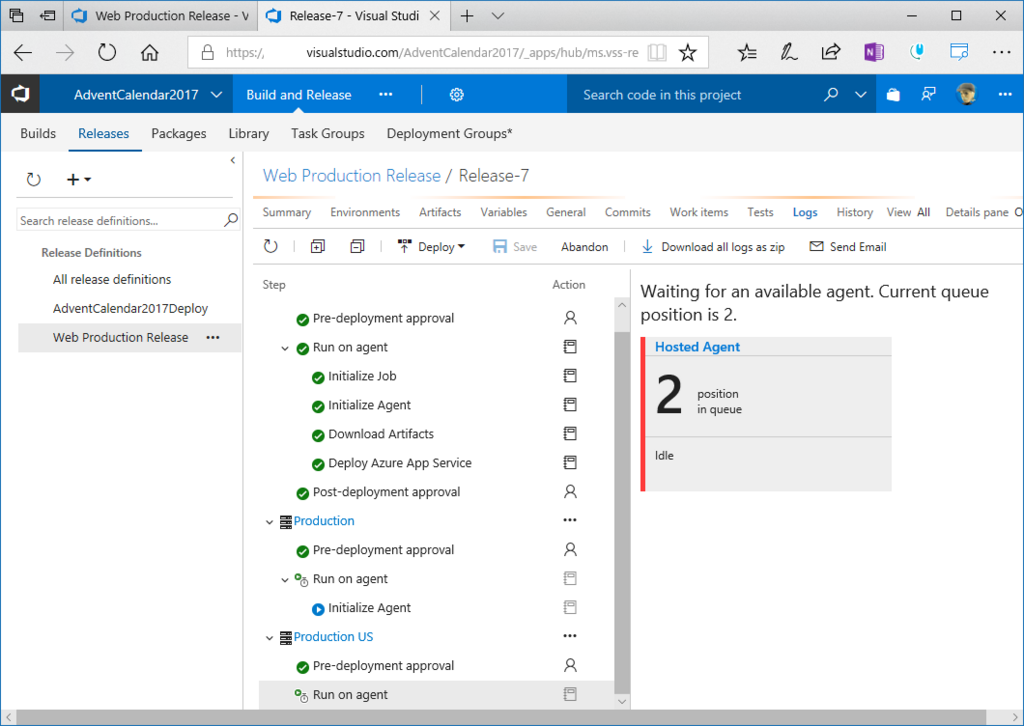The width and height of the screenshot is (1024, 726).
Task: Click the Send Email envelope icon
Action: 816,246
